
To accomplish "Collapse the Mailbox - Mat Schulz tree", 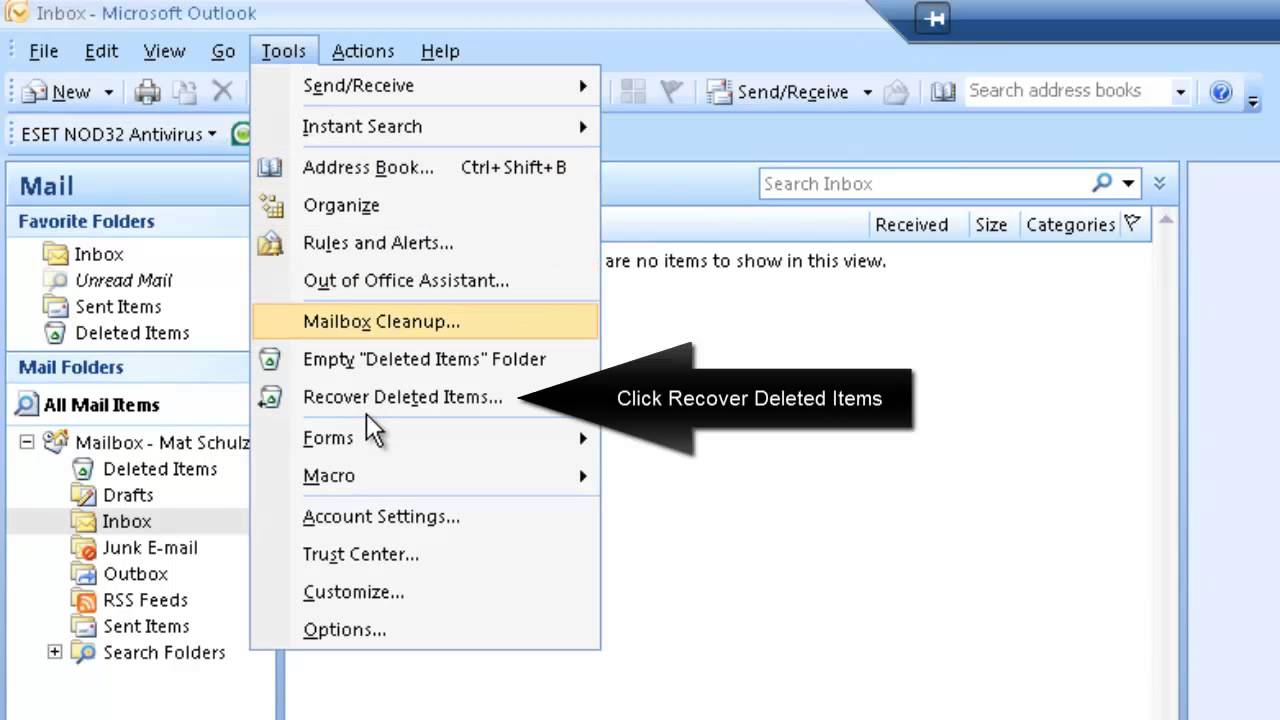I will (x=27, y=442).
